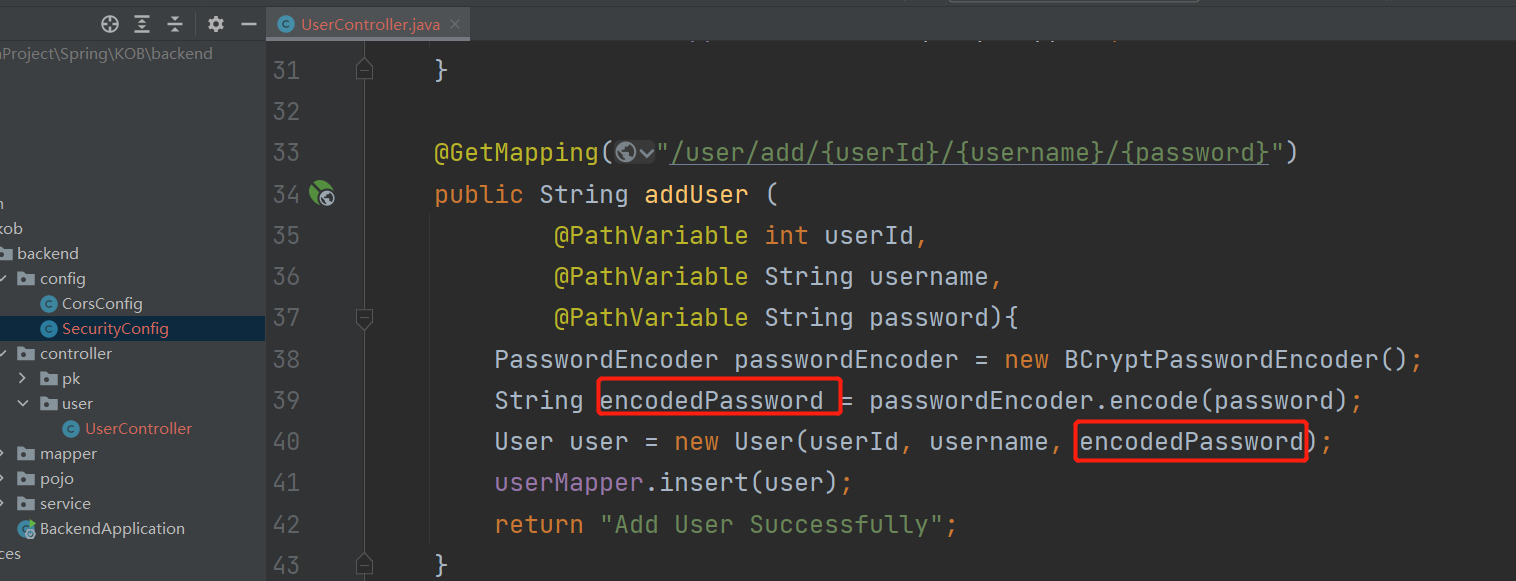Click the locate-in-project target icon

(110, 24)
